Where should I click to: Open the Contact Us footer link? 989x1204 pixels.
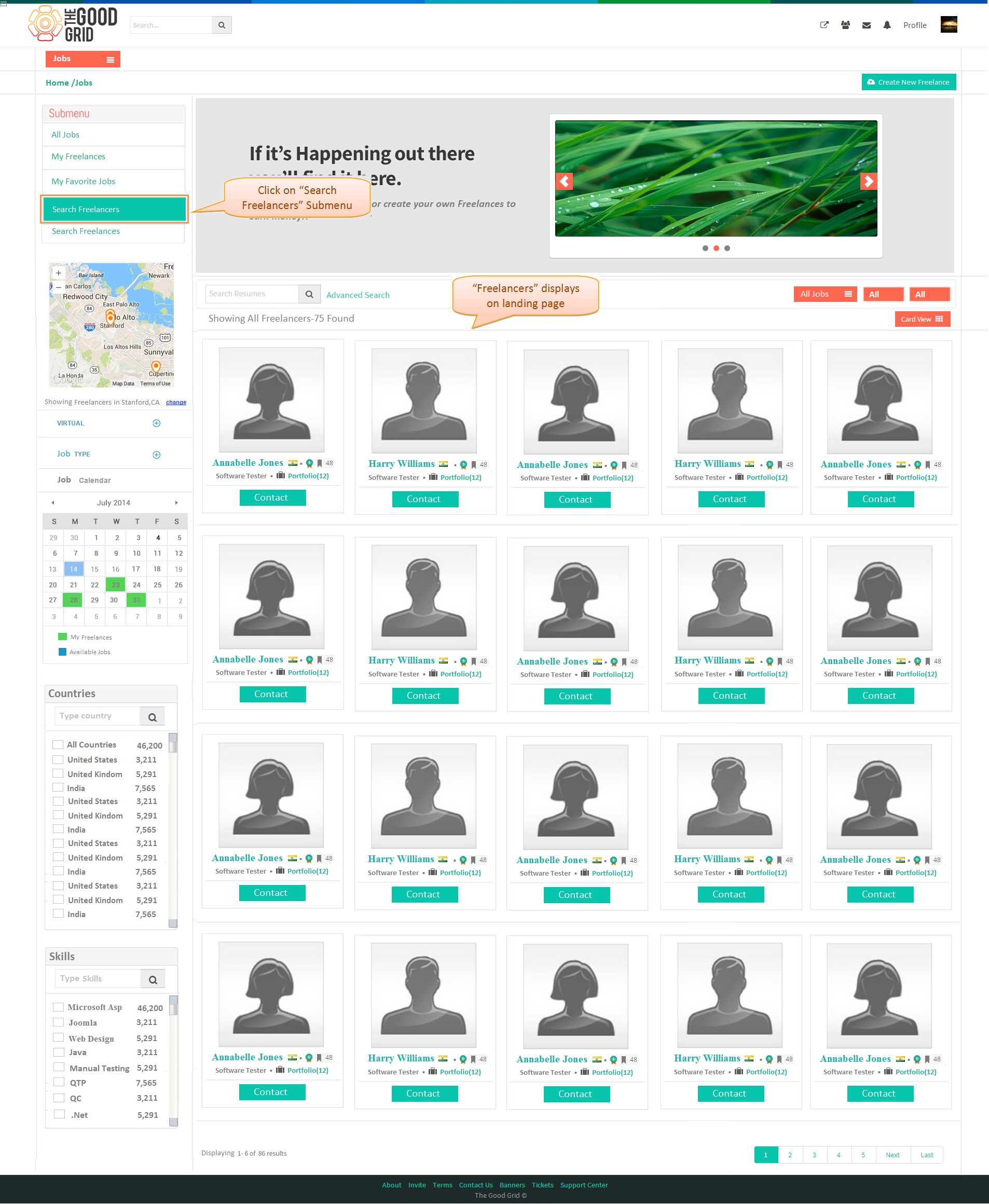click(x=476, y=1186)
